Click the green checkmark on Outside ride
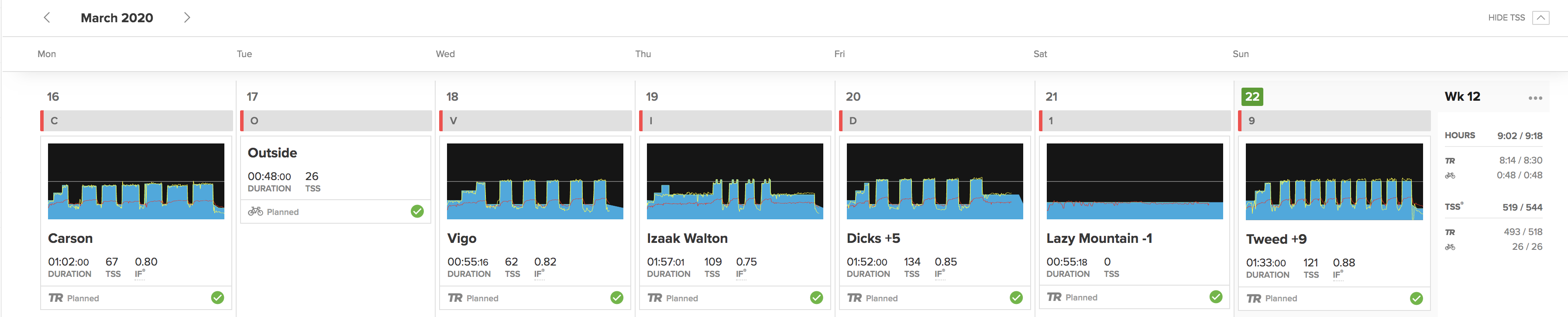 (417, 211)
